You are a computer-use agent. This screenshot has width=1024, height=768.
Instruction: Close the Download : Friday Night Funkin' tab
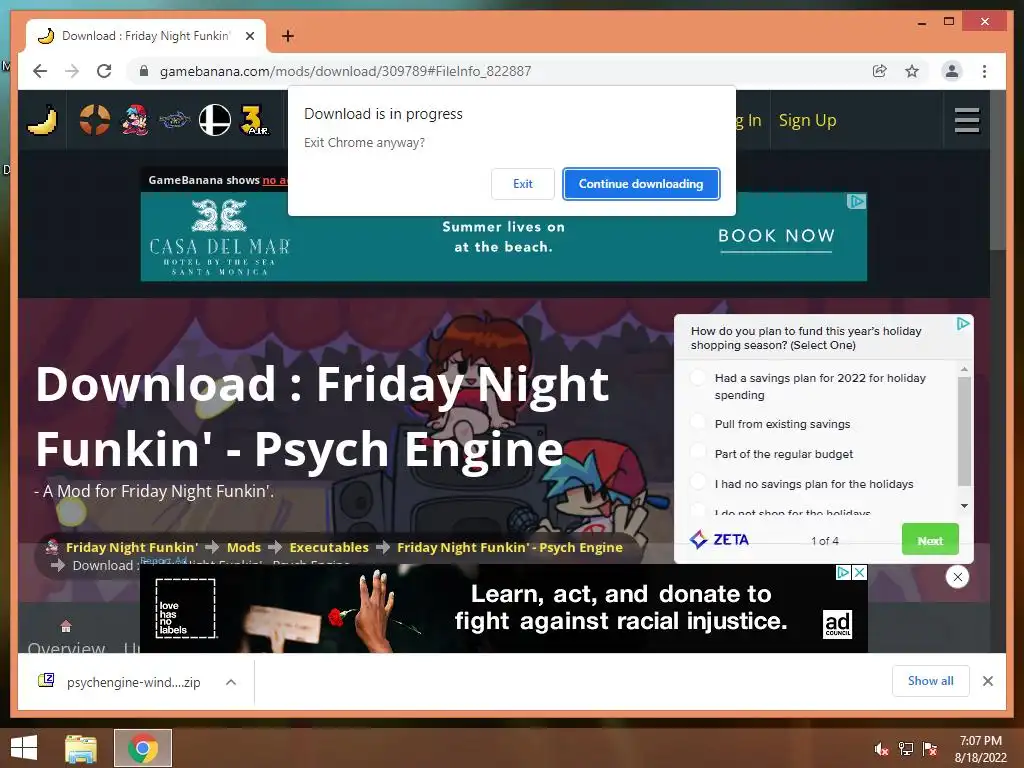pyautogui.click(x=249, y=36)
